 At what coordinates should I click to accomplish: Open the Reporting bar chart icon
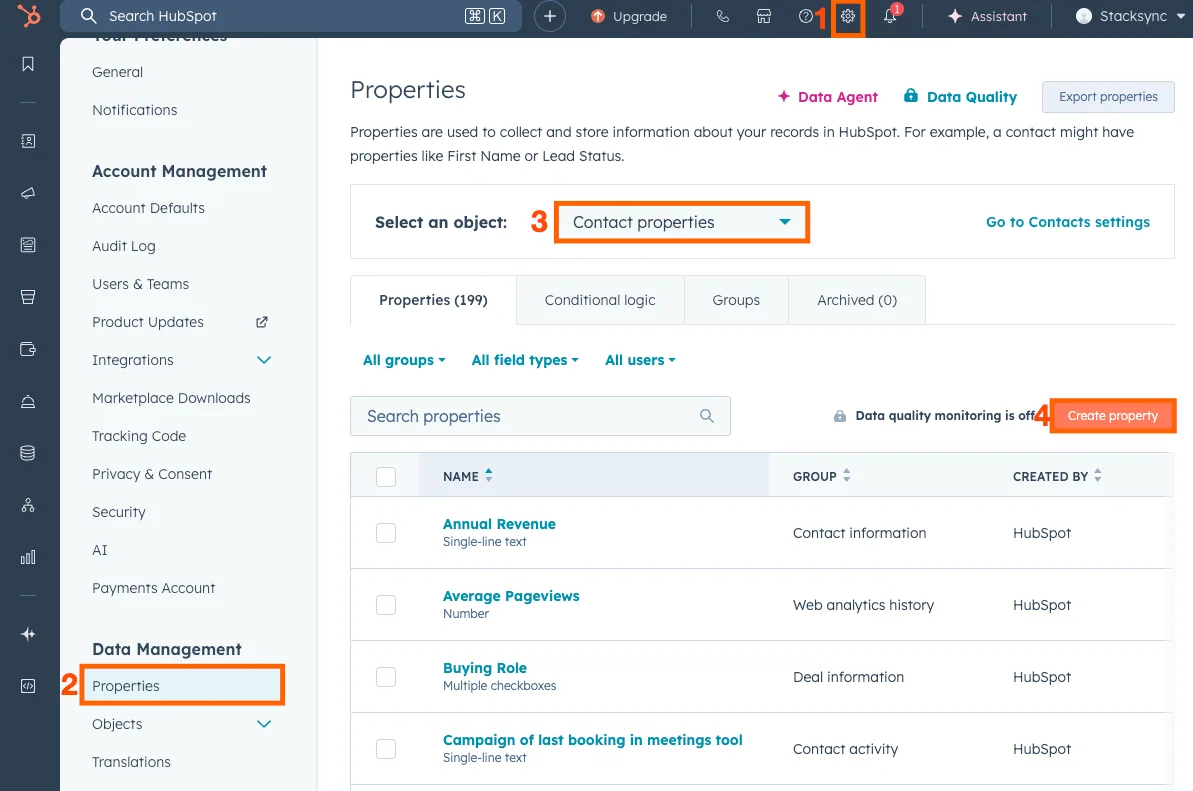click(x=28, y=558)
